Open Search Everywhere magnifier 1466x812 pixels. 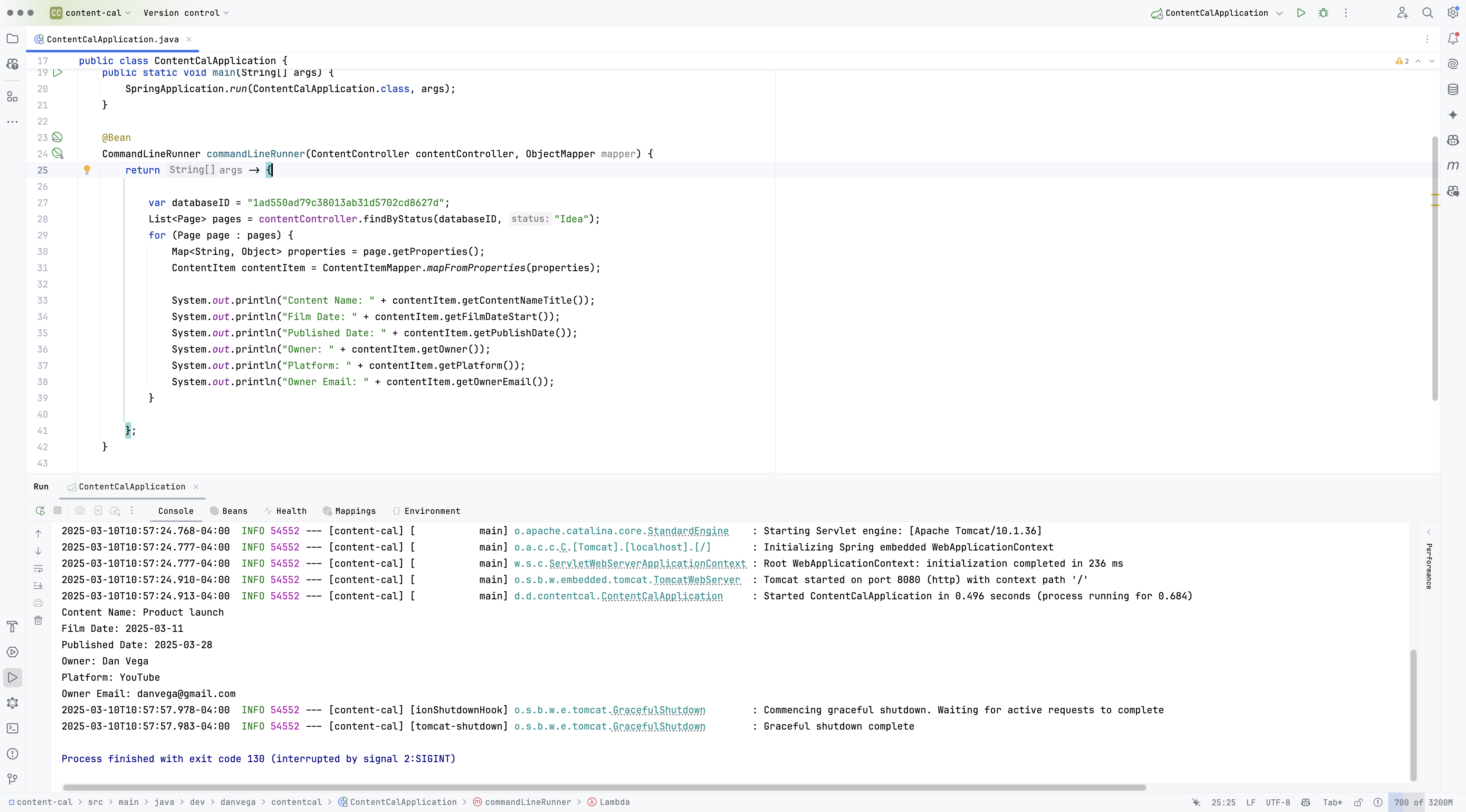point(1428,12)
